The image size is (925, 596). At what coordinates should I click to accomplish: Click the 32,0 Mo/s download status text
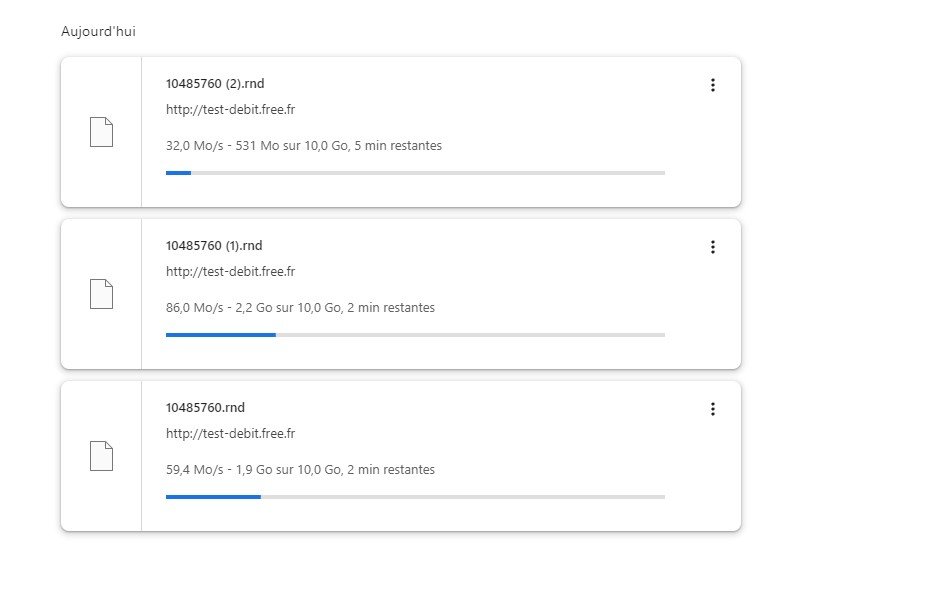304,146
